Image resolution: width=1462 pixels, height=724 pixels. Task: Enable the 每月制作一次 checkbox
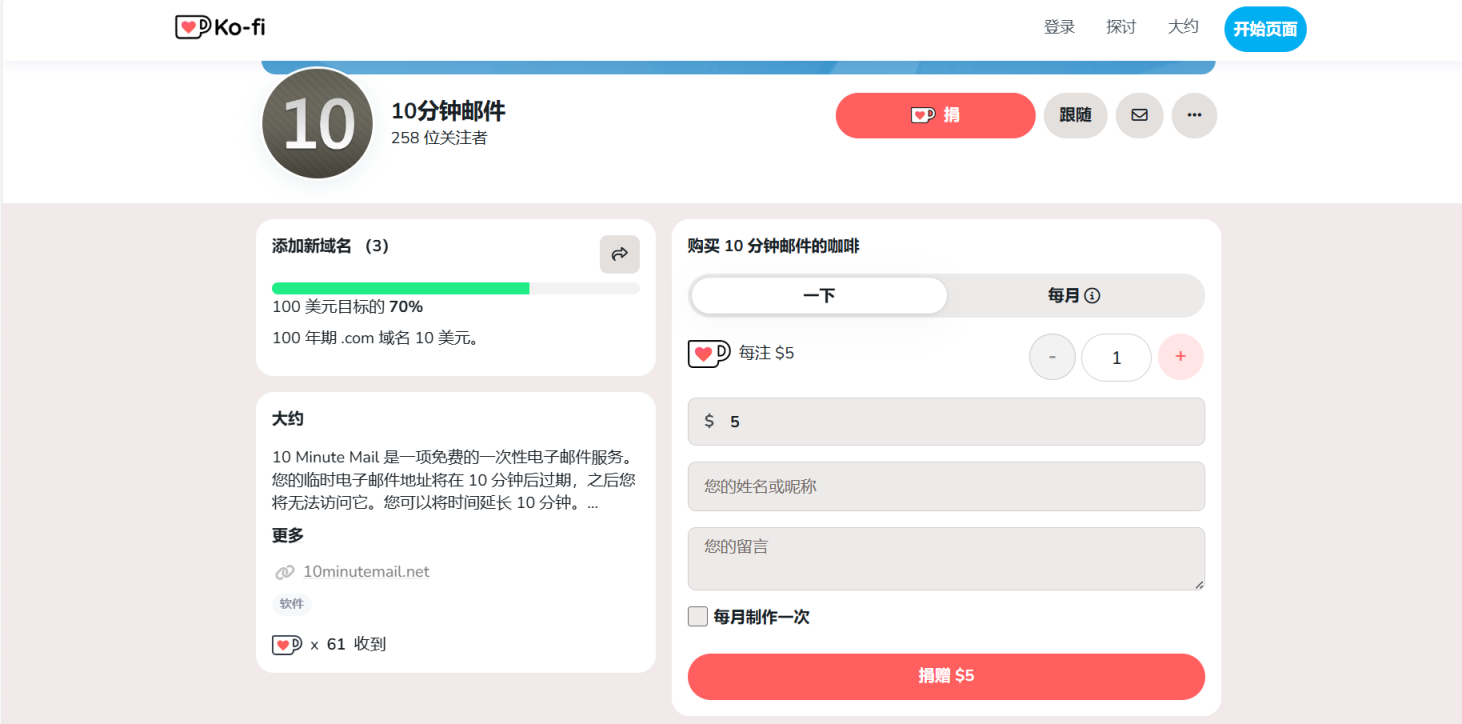698,617
